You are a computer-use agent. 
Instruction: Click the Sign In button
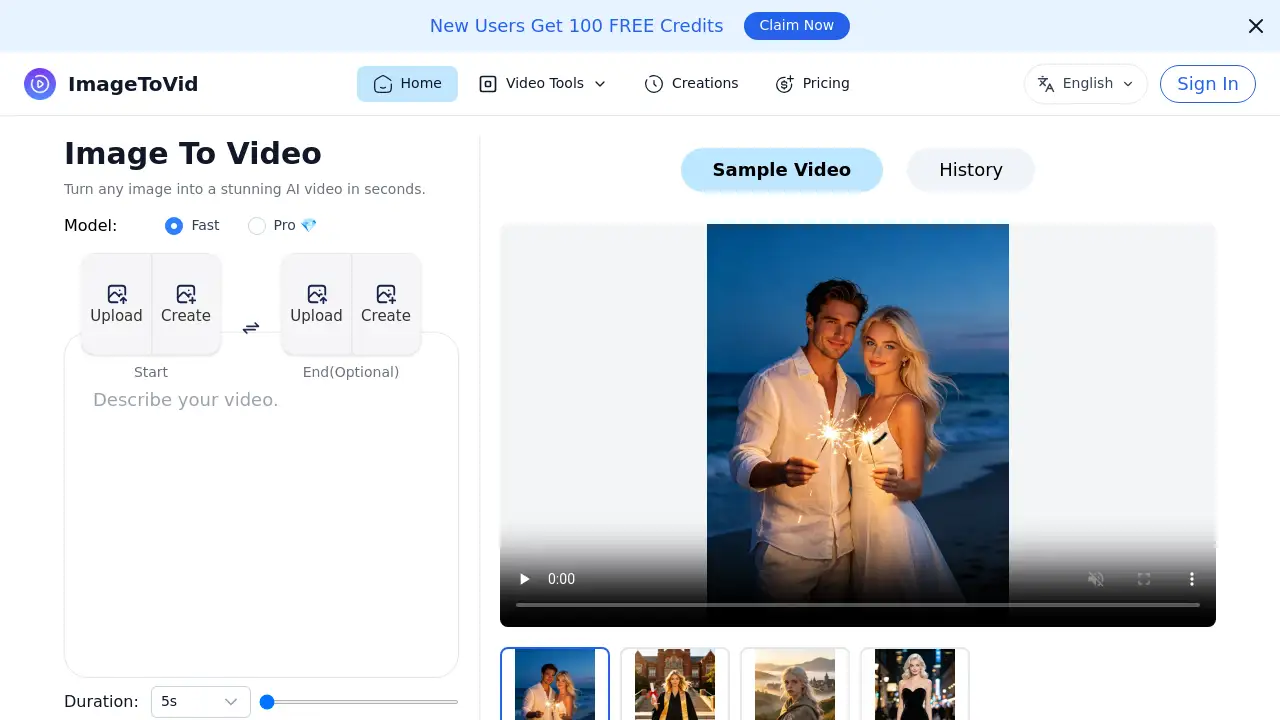[x=1208, y=84]
